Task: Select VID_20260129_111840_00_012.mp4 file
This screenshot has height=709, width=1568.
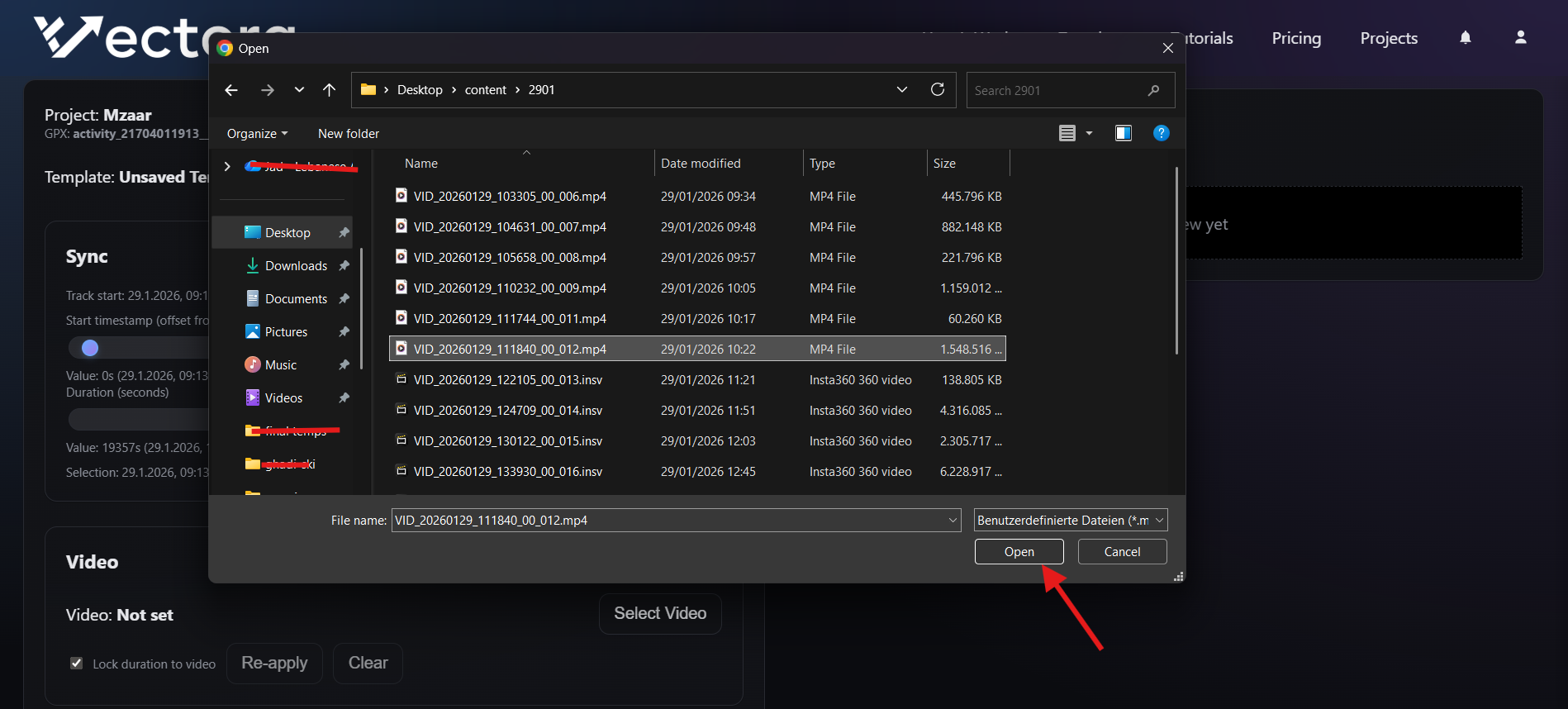Action: (697, 349)
